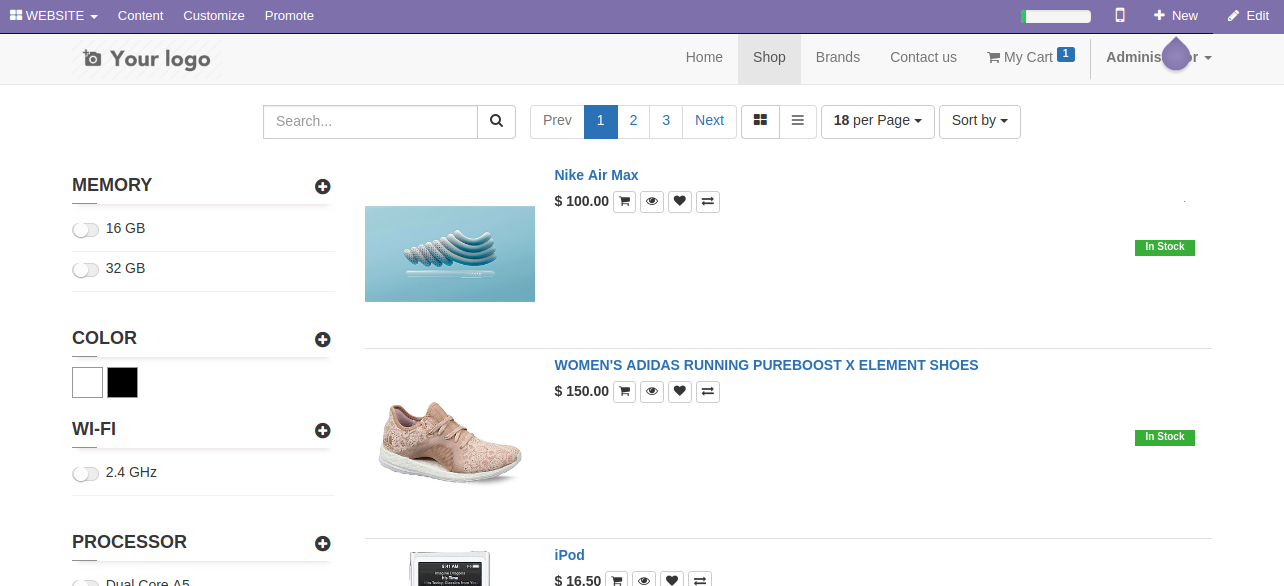This screenshot has width=1284, height=586.
Task: Toggle 16 GB memory filter
Action: tap(86, 230)
